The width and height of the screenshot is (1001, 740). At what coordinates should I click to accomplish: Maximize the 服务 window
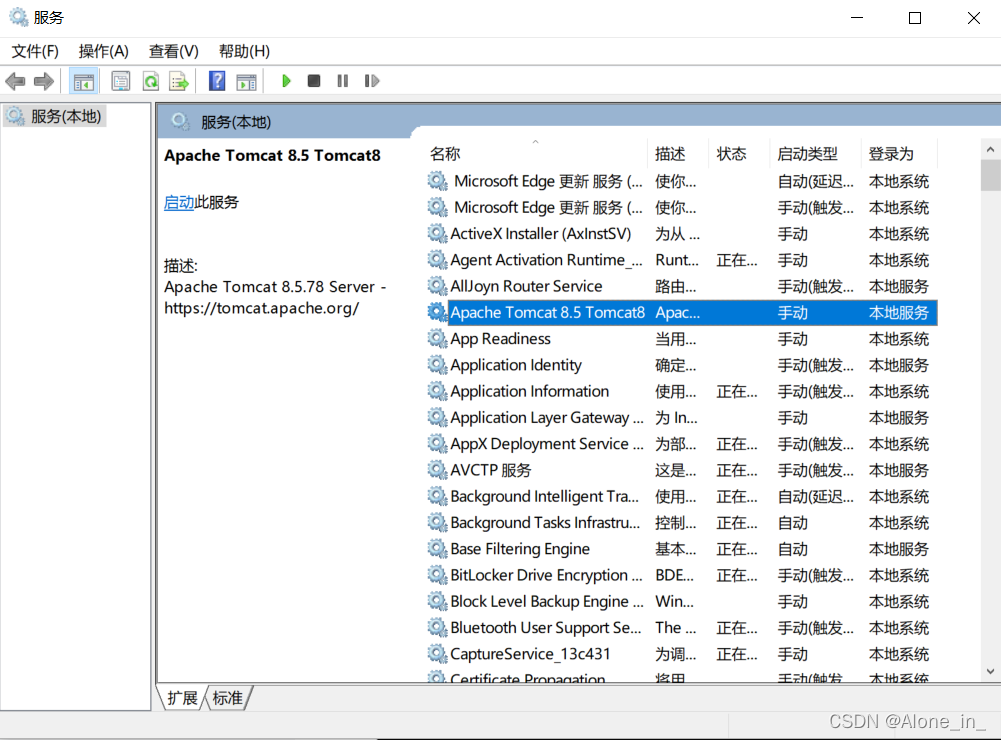pyautogui.click(x=915, y=18)
